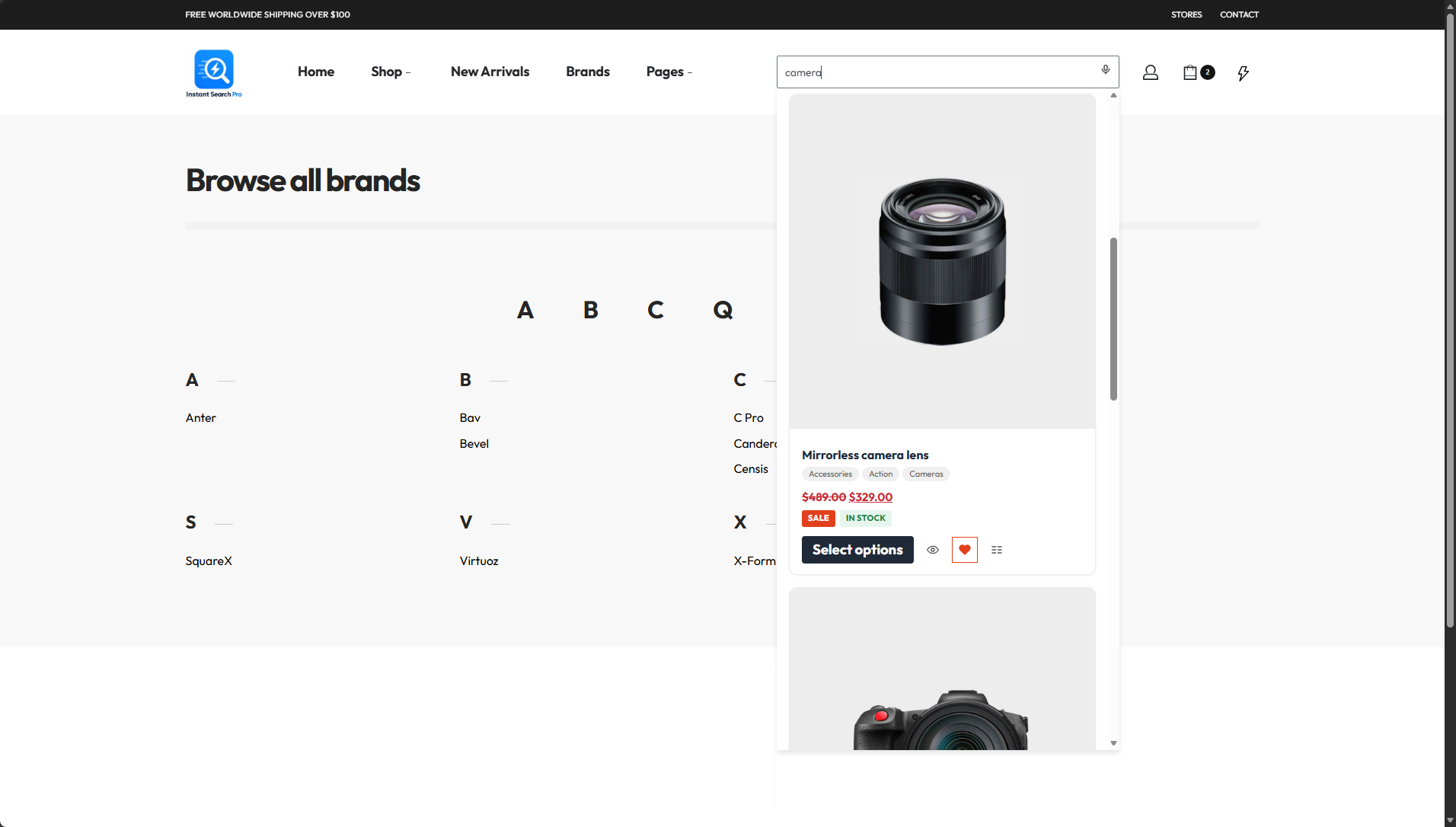The width and height of the screenshot is (1456, 827).
Task: Click compare icon for Mirrorless camera lens
Action: coord(997,550)
